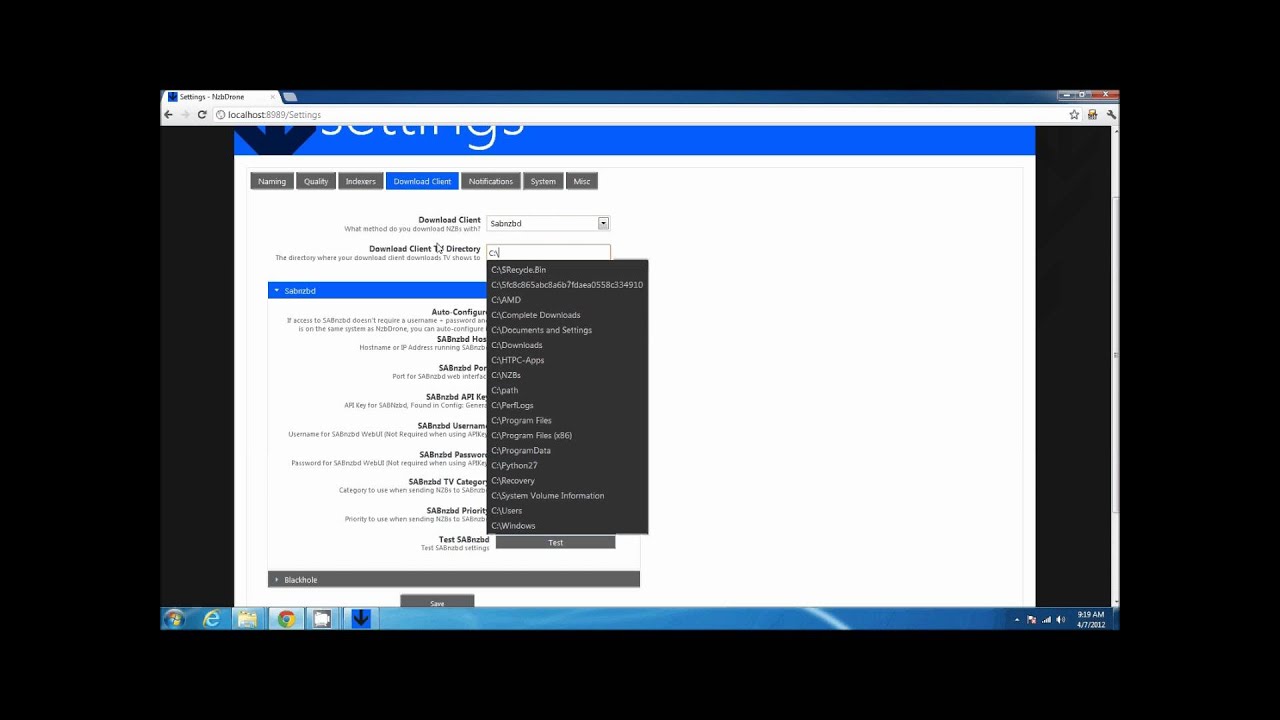Open the Chrome wrench menu
This screenshot has width=1280, height=720.
1110,115
